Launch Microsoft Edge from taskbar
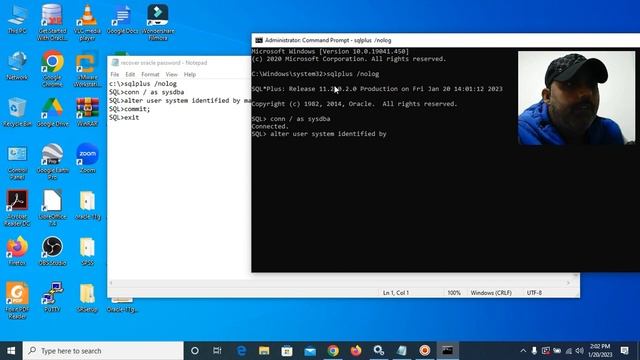The image size is (640, 360). pyautogui.click(x=241, y=351)
